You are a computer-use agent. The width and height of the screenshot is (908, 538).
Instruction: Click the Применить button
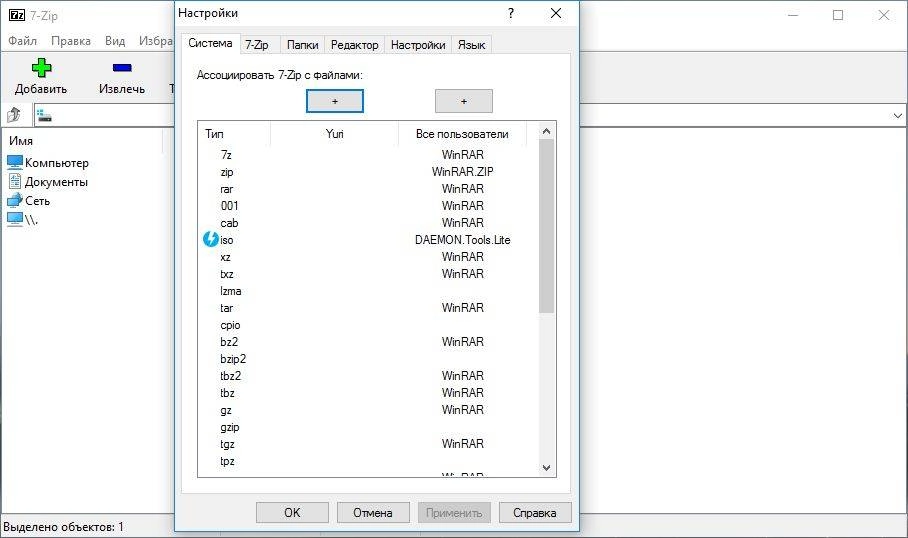tap(454, 513)
